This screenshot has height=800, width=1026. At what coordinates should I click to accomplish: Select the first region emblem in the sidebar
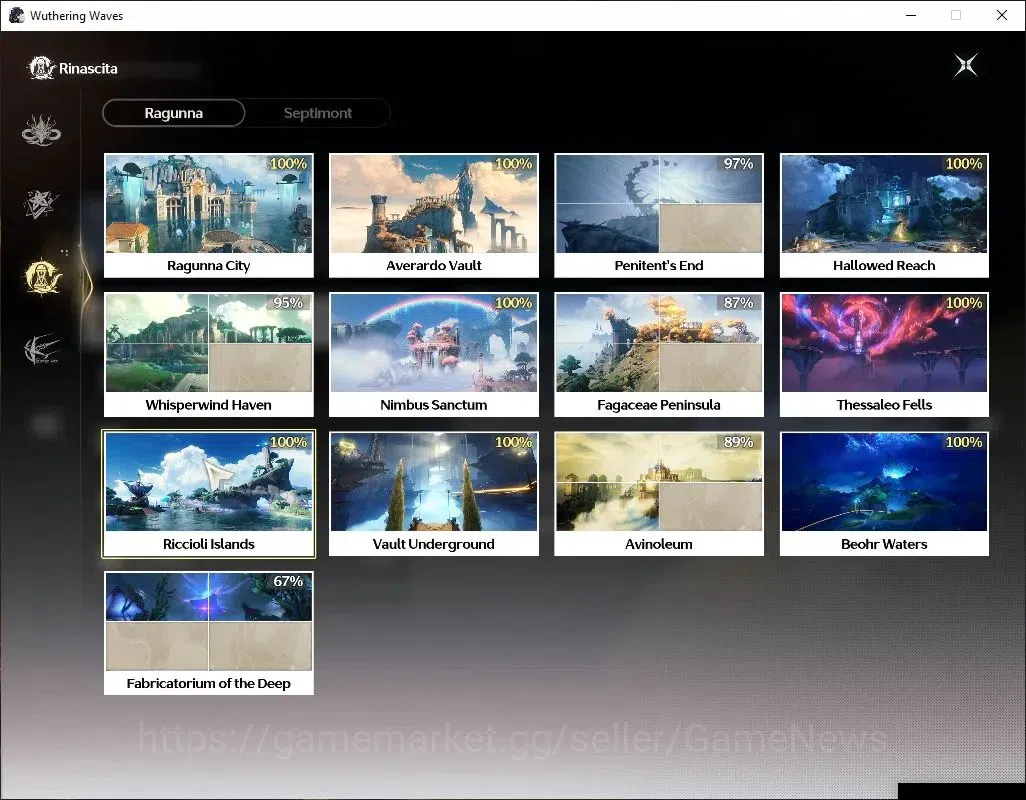click(x=41, y=130)
